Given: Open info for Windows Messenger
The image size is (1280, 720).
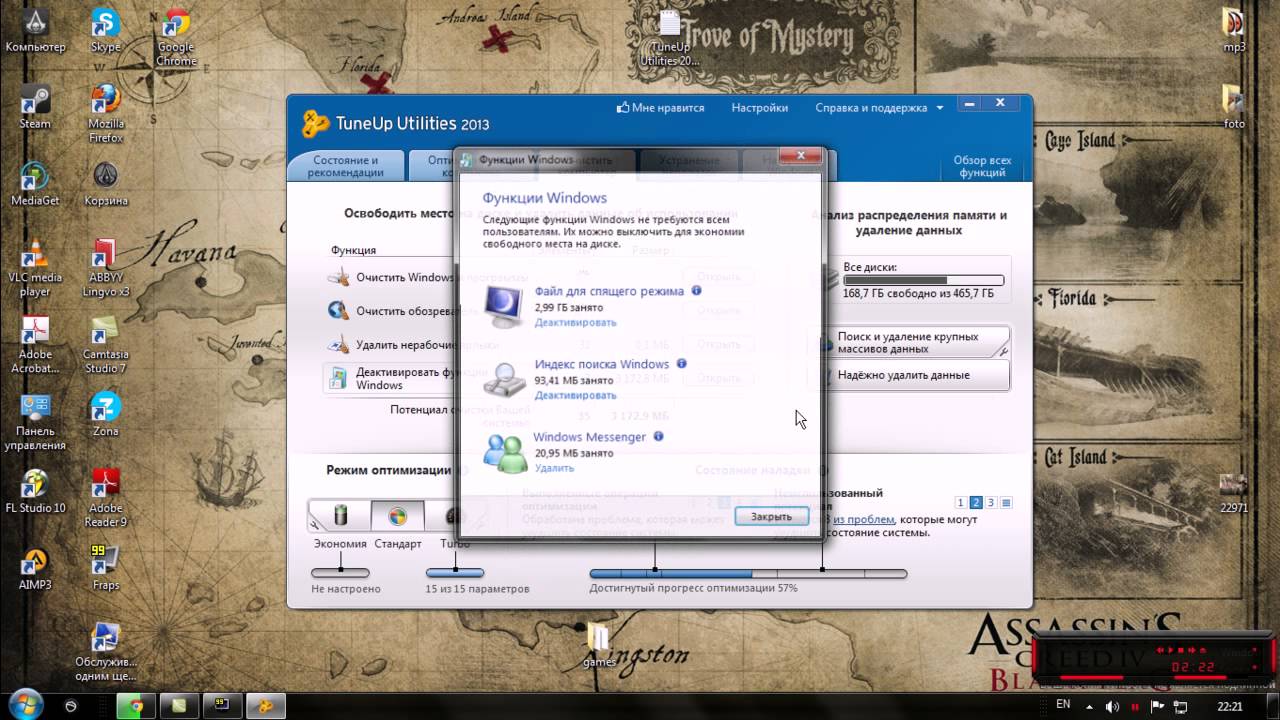Looking at the screenshot, I should (658, 437).
